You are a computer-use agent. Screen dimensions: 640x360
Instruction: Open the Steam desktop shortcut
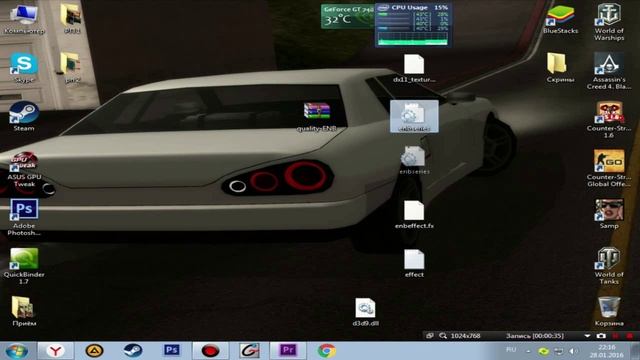[24, 117]
